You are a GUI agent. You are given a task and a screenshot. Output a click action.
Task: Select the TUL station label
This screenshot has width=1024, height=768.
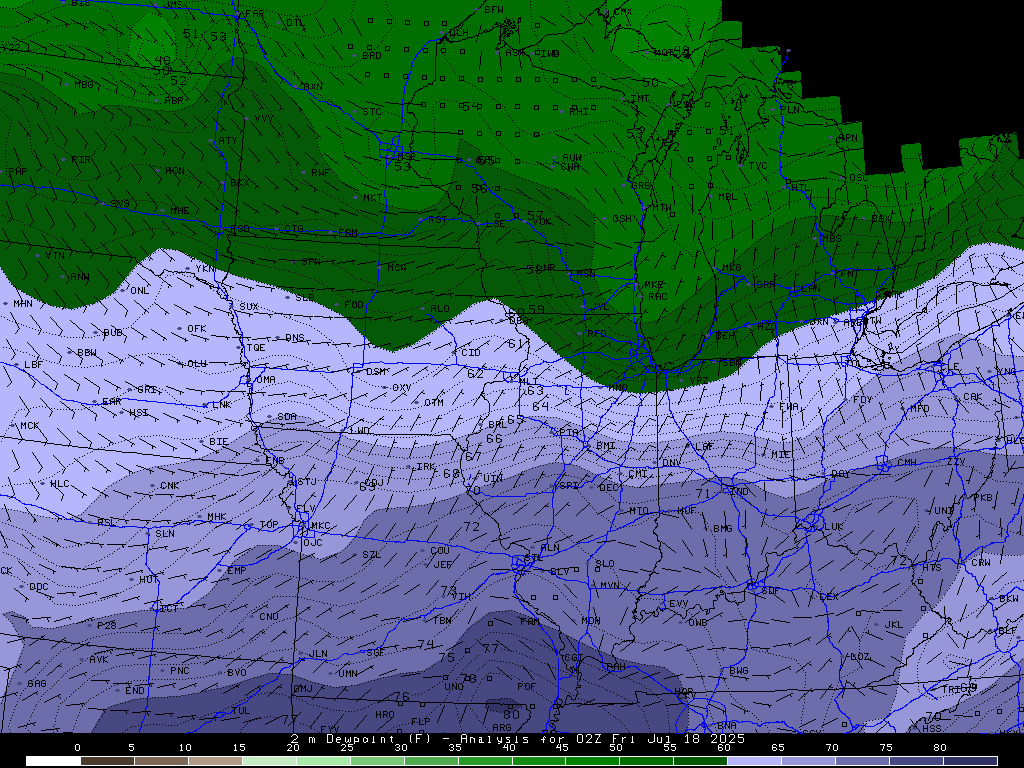point(240,711)
